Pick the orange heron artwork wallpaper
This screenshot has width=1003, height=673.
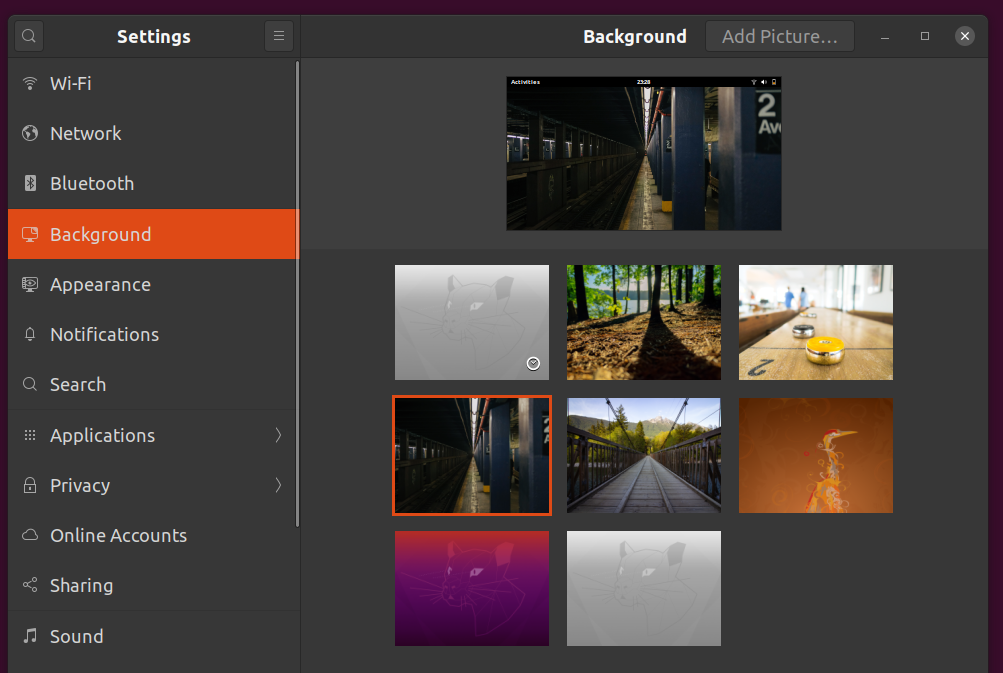click(x=815, y=455)
